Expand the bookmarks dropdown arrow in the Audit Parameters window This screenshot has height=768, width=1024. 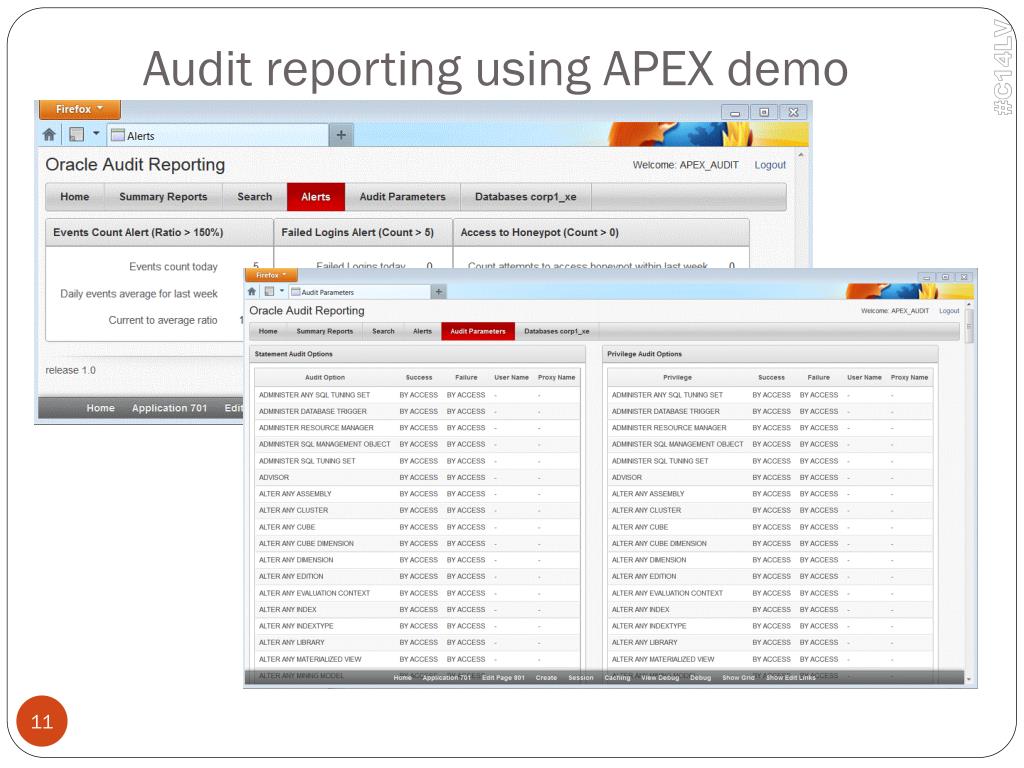281,291
